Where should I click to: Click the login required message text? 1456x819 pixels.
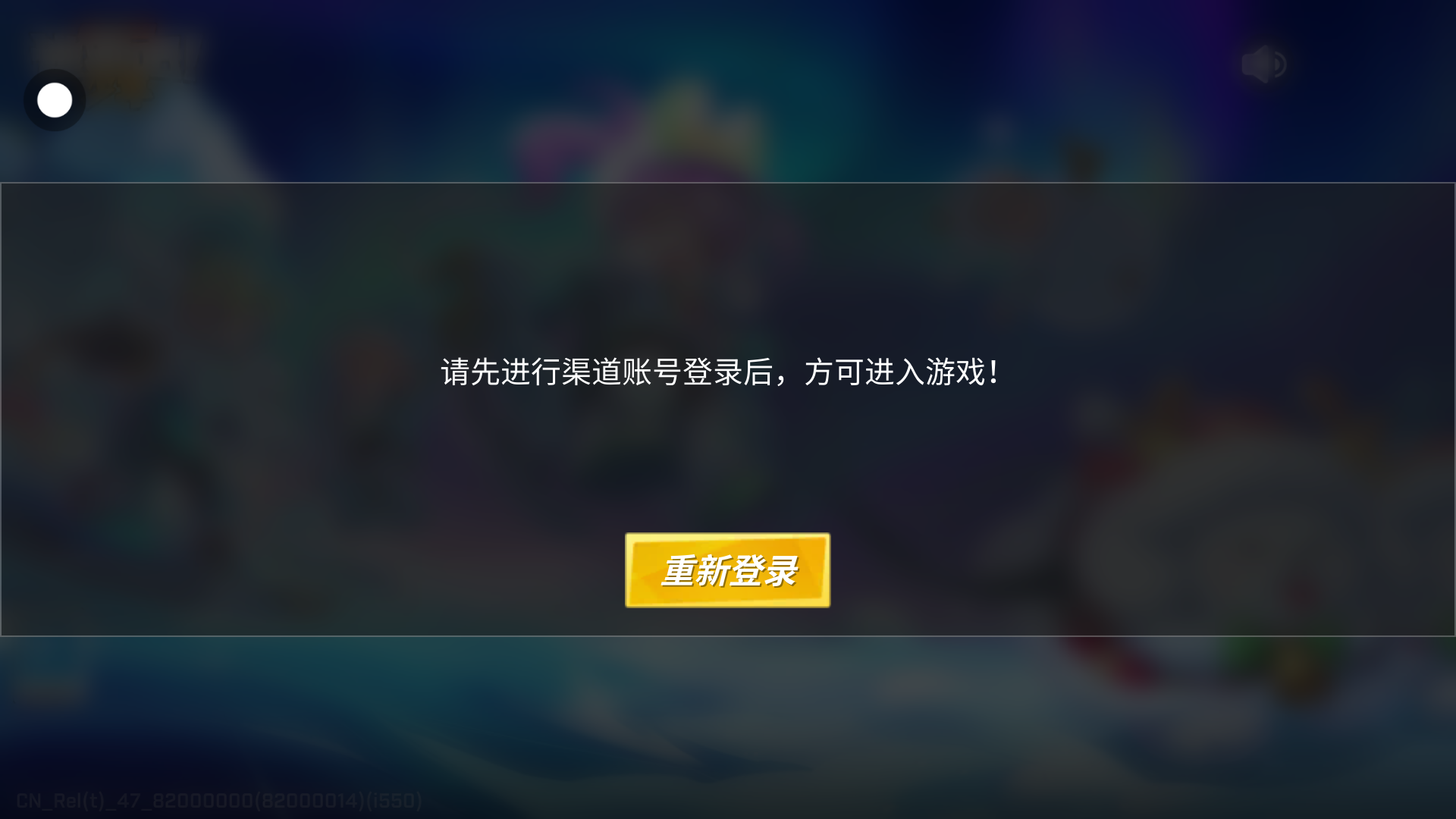tap(720, 372)
